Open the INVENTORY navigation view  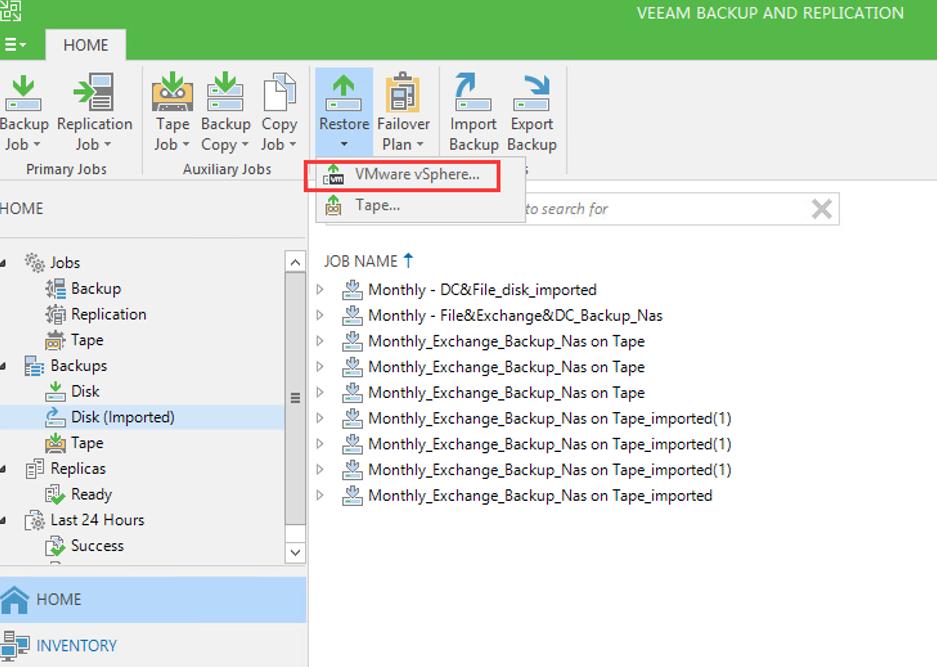point(76,645)
